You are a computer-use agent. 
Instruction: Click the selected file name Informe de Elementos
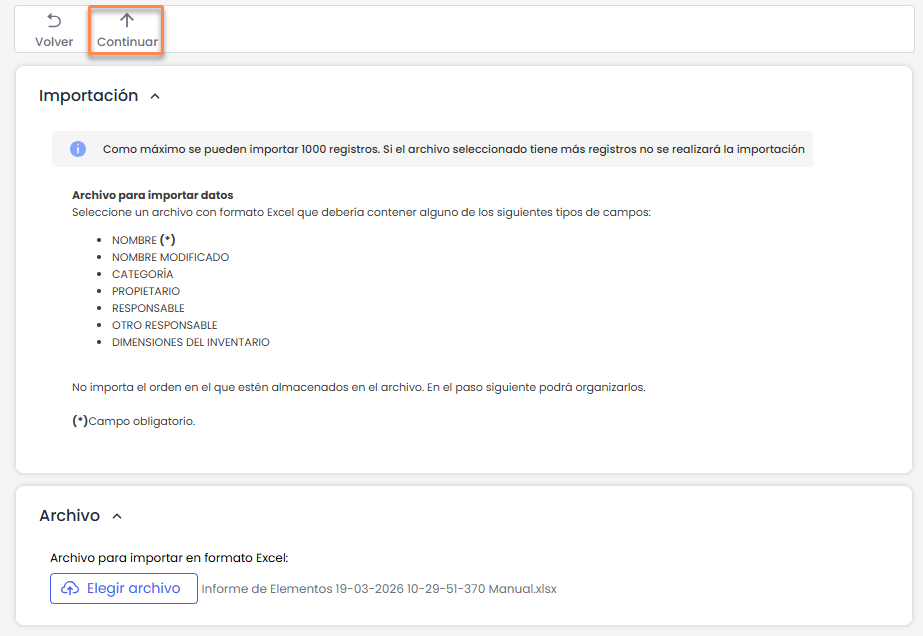(379, 589)
